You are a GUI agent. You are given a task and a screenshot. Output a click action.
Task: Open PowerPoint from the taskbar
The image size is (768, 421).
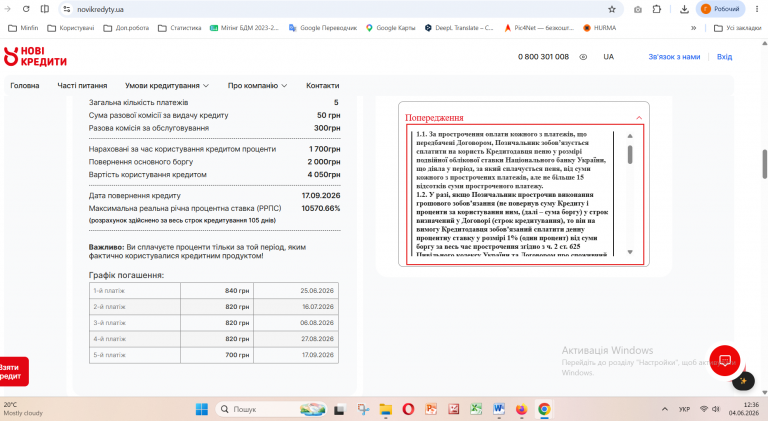tap(431, 409)
